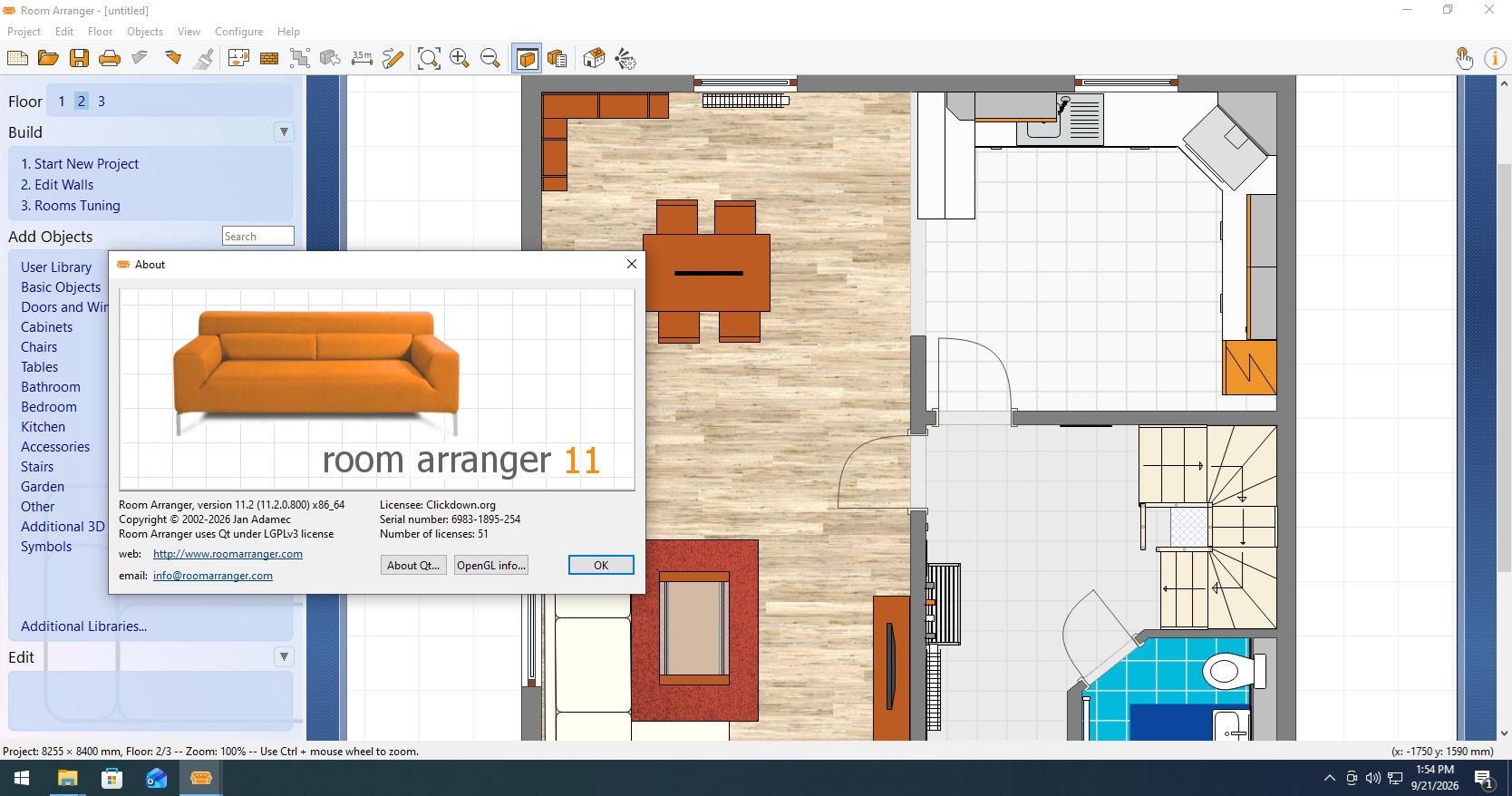Image resolution: width=1512 pixels, height=796 pixels.
Task: Open the Symbols category
Action: coord(46,547)
